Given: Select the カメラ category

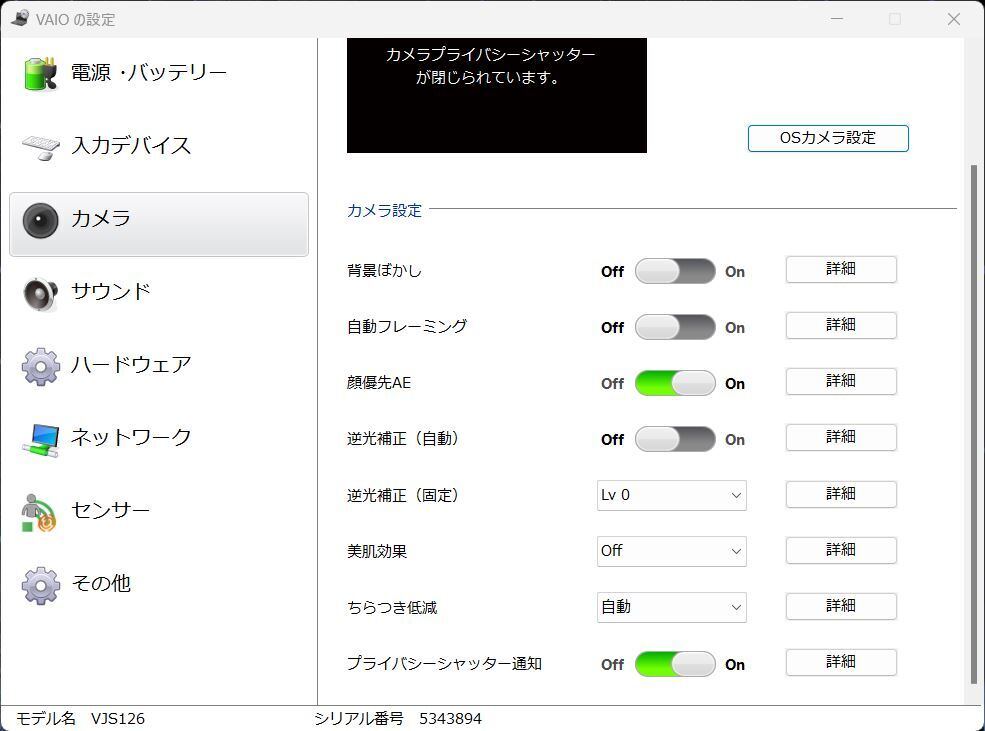Looking at the screenshot, I should (x=159, y=224).
